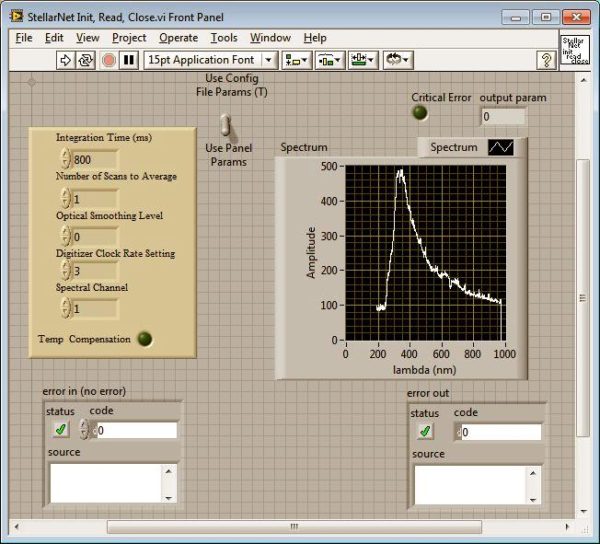Toggle the Use Config File Params switch
This screenshot has width=600, height=544.
tap(226, 125)
